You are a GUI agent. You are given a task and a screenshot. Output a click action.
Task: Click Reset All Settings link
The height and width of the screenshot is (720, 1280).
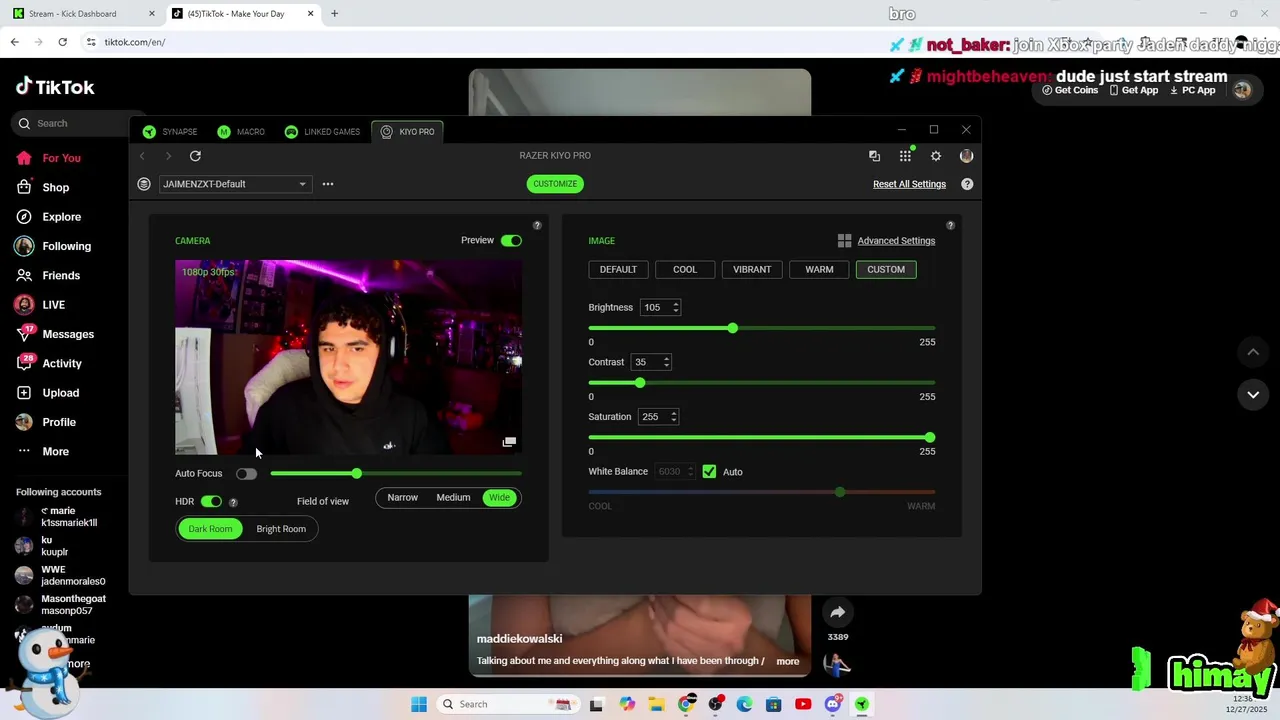[909, 184]
